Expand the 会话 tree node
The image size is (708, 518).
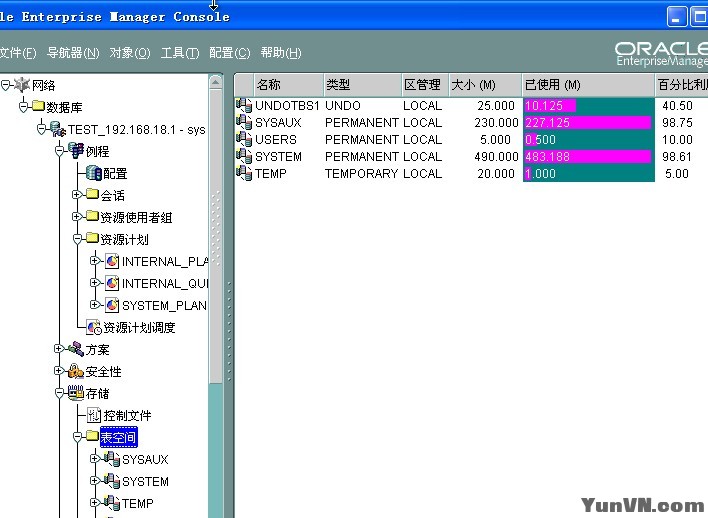(77, 194)
